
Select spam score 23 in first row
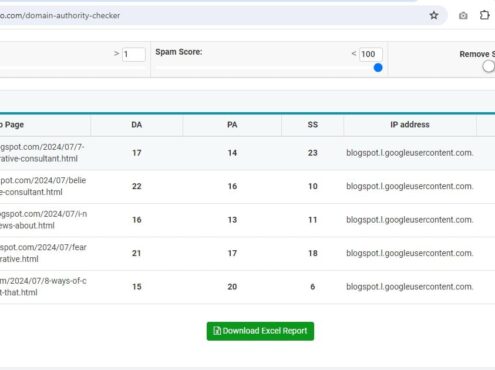[313, 153]
